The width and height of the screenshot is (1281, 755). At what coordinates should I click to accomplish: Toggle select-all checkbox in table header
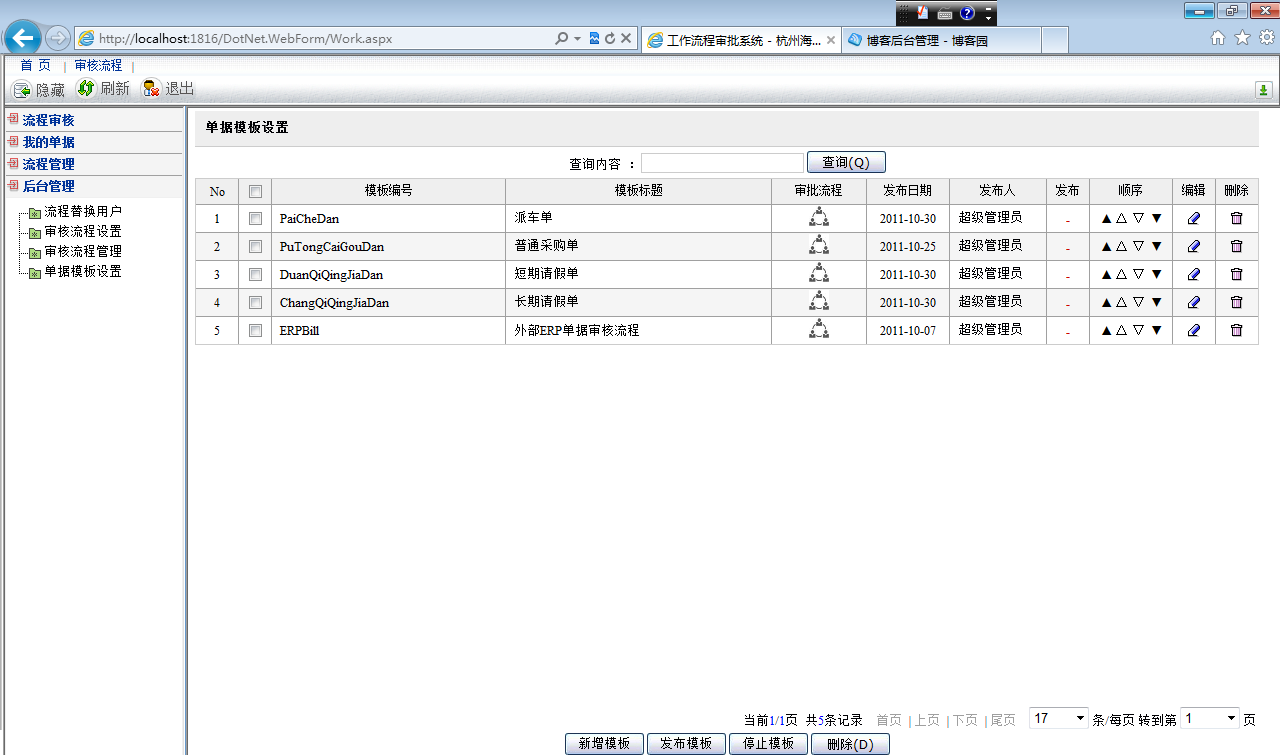point(255,191)
